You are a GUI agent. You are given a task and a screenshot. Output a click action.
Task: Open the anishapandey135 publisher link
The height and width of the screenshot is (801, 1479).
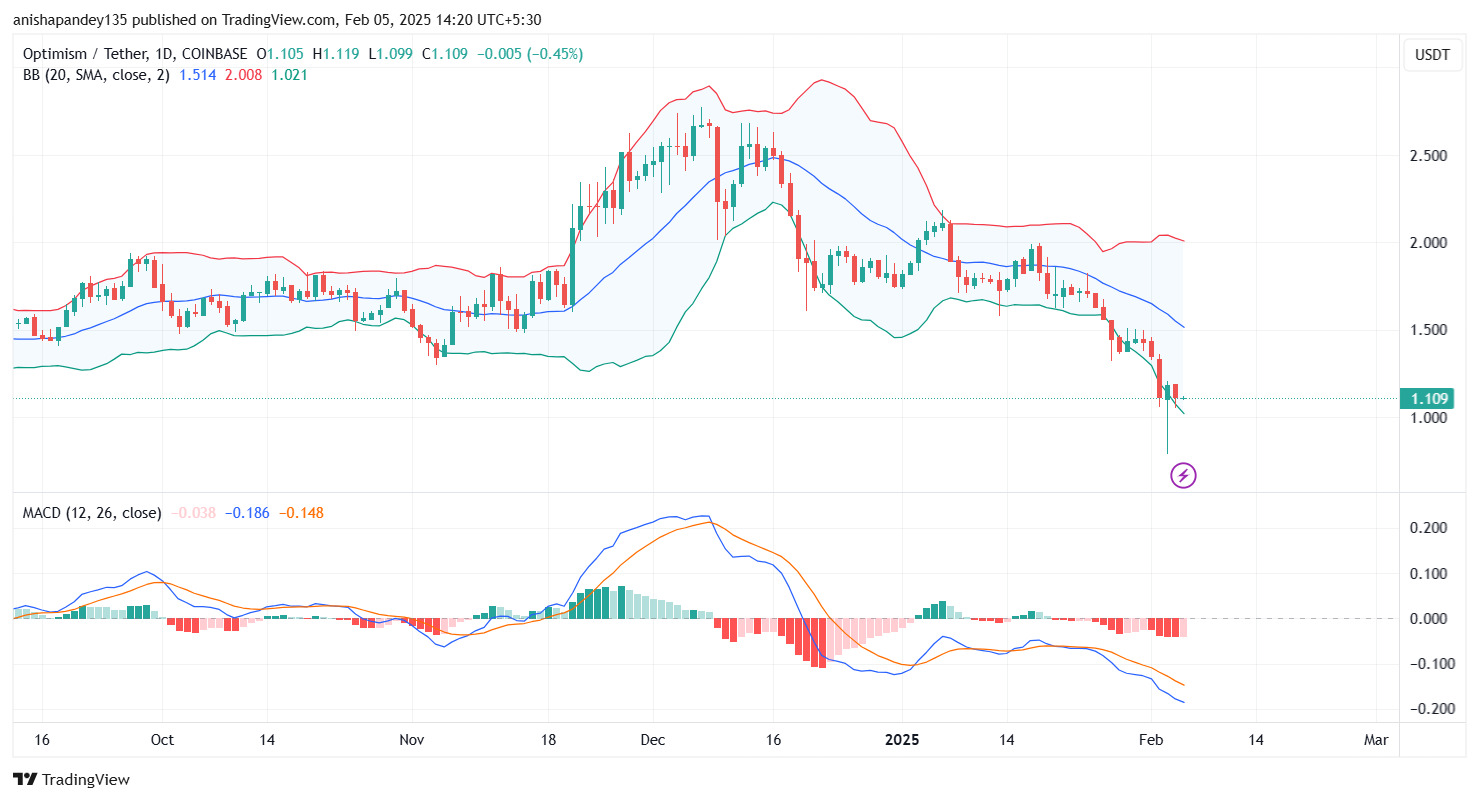pyautogui.click(x=70, y=19)
